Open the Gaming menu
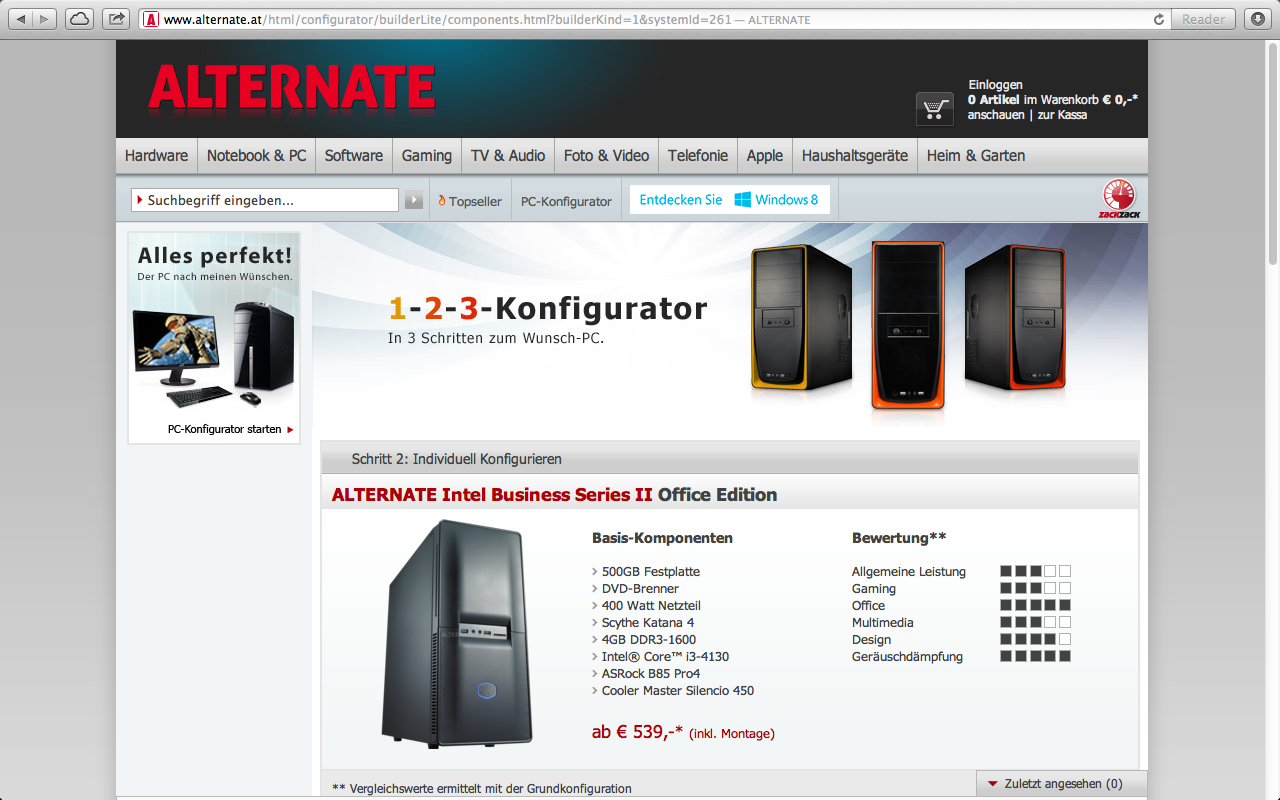1280x800 pixels. pos(427,156)
